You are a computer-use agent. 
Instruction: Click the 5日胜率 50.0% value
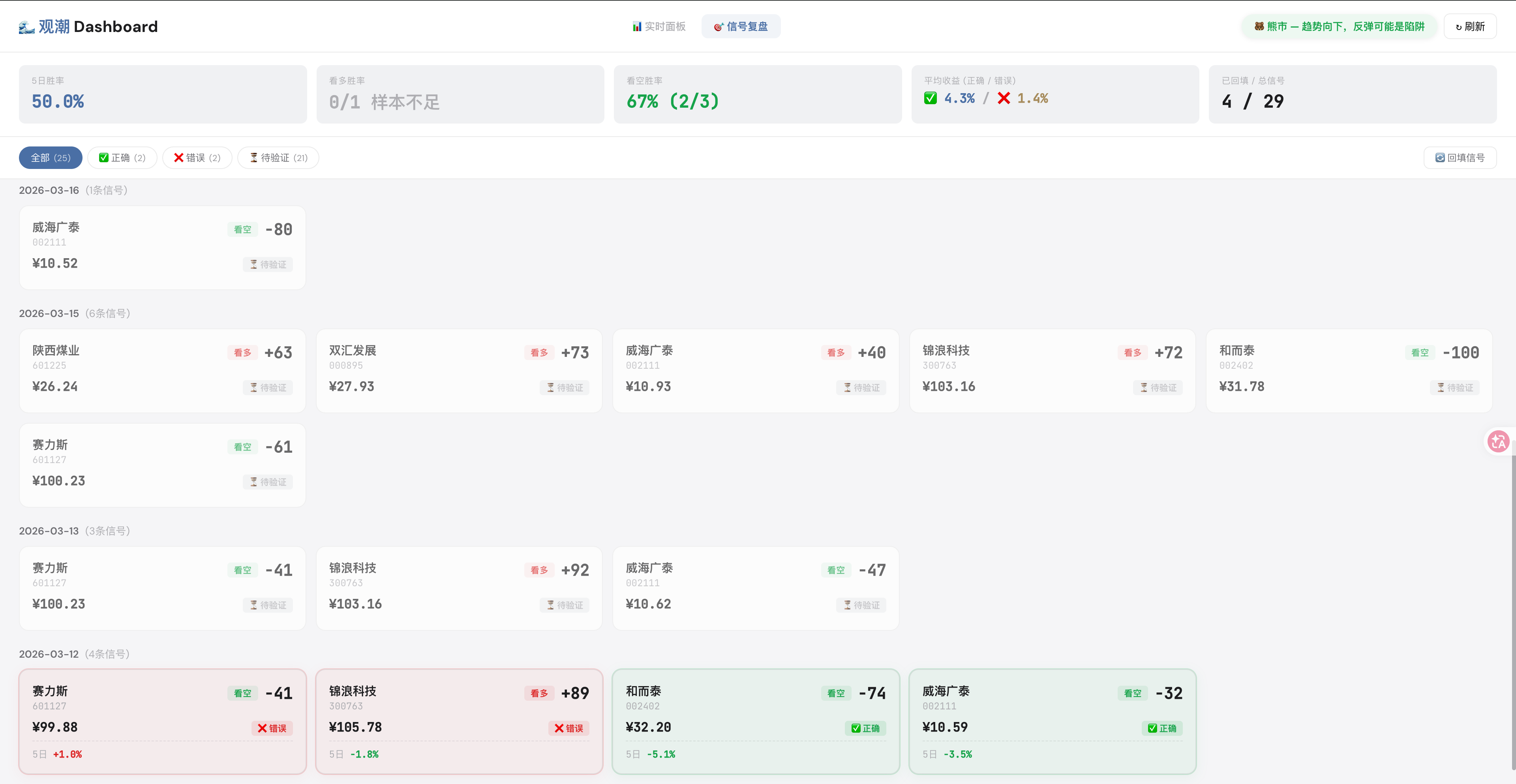(58, 101)
